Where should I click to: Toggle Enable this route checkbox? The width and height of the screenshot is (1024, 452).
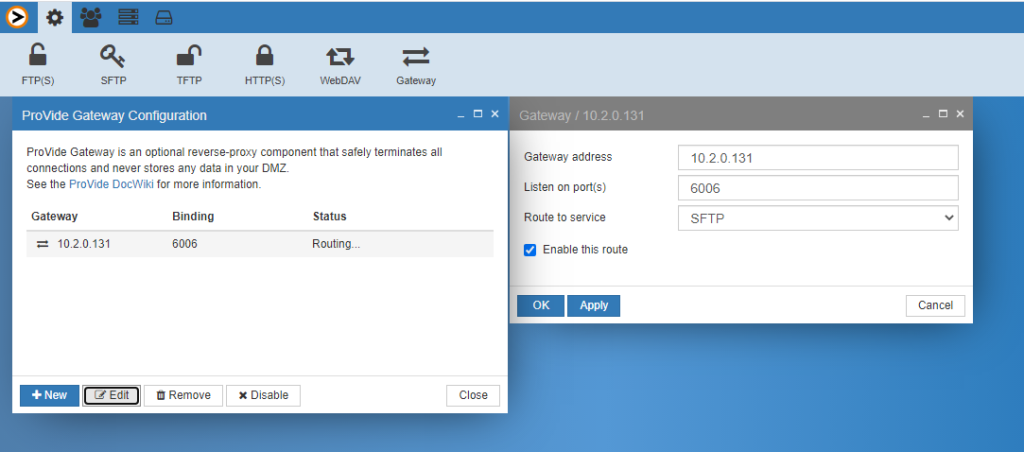(x=530, y=250)
